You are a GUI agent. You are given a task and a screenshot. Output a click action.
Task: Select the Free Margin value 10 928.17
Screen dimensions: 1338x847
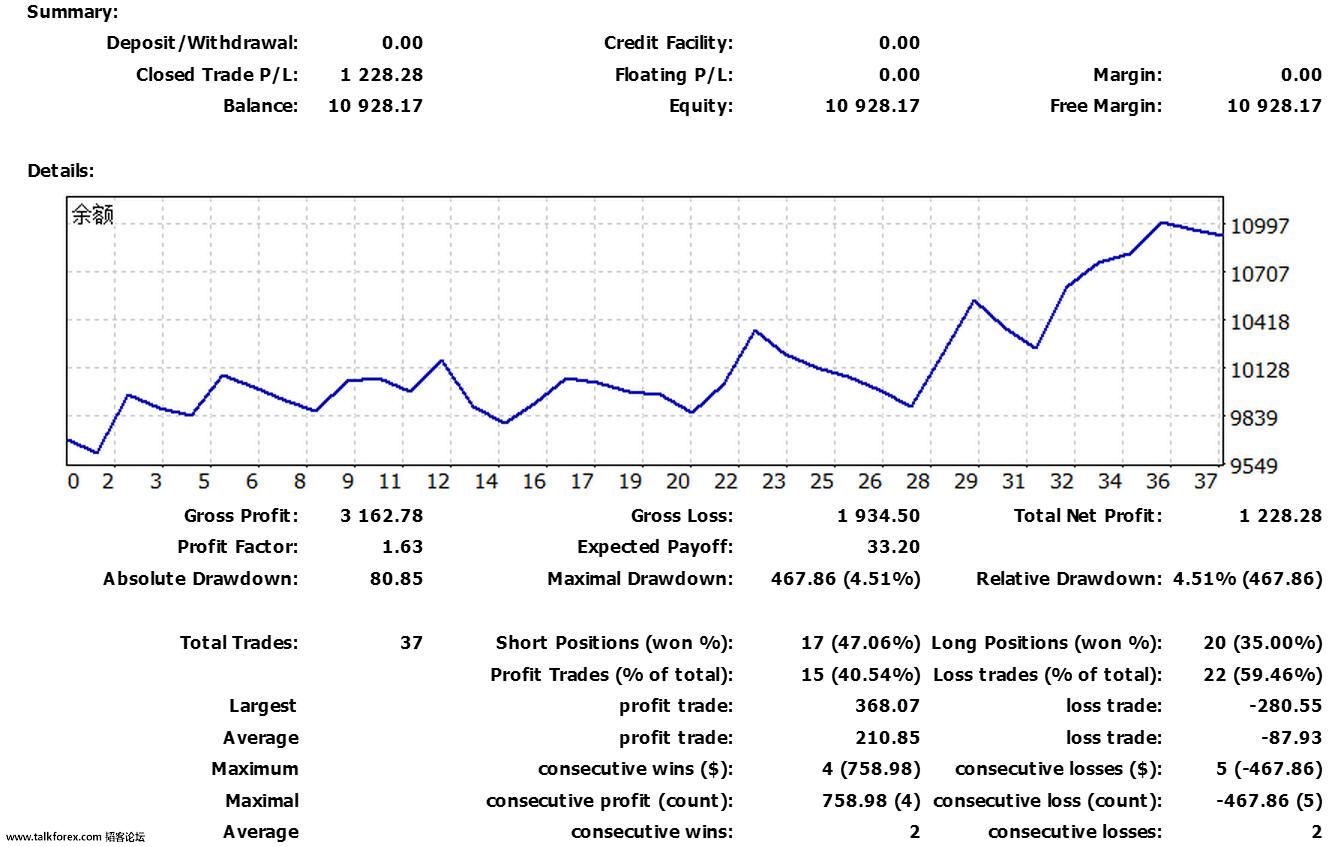1274,105
